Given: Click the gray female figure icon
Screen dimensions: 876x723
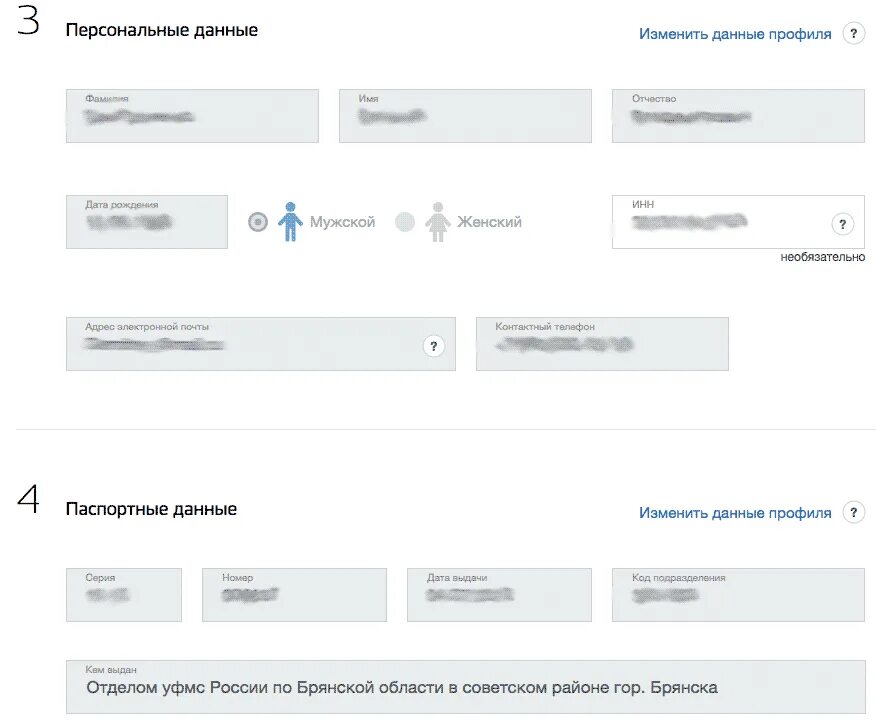Looking at the screenshot, I should point(437,222).
